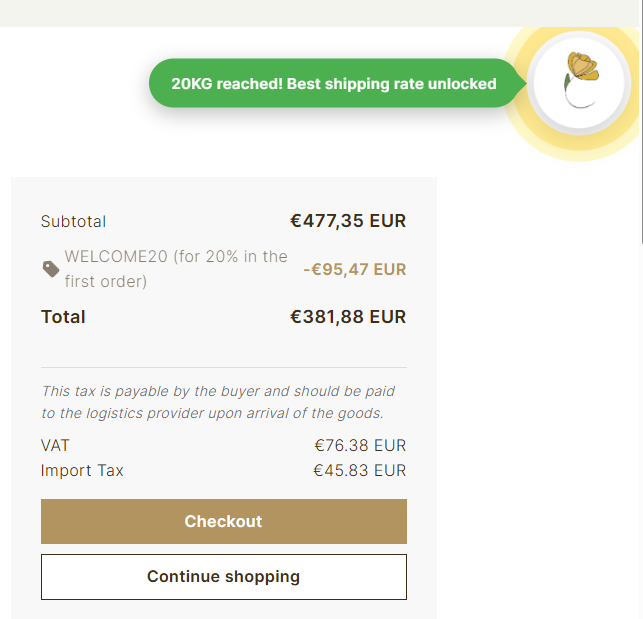Select the €76.38 EUR VAT amount

(360, 446)
